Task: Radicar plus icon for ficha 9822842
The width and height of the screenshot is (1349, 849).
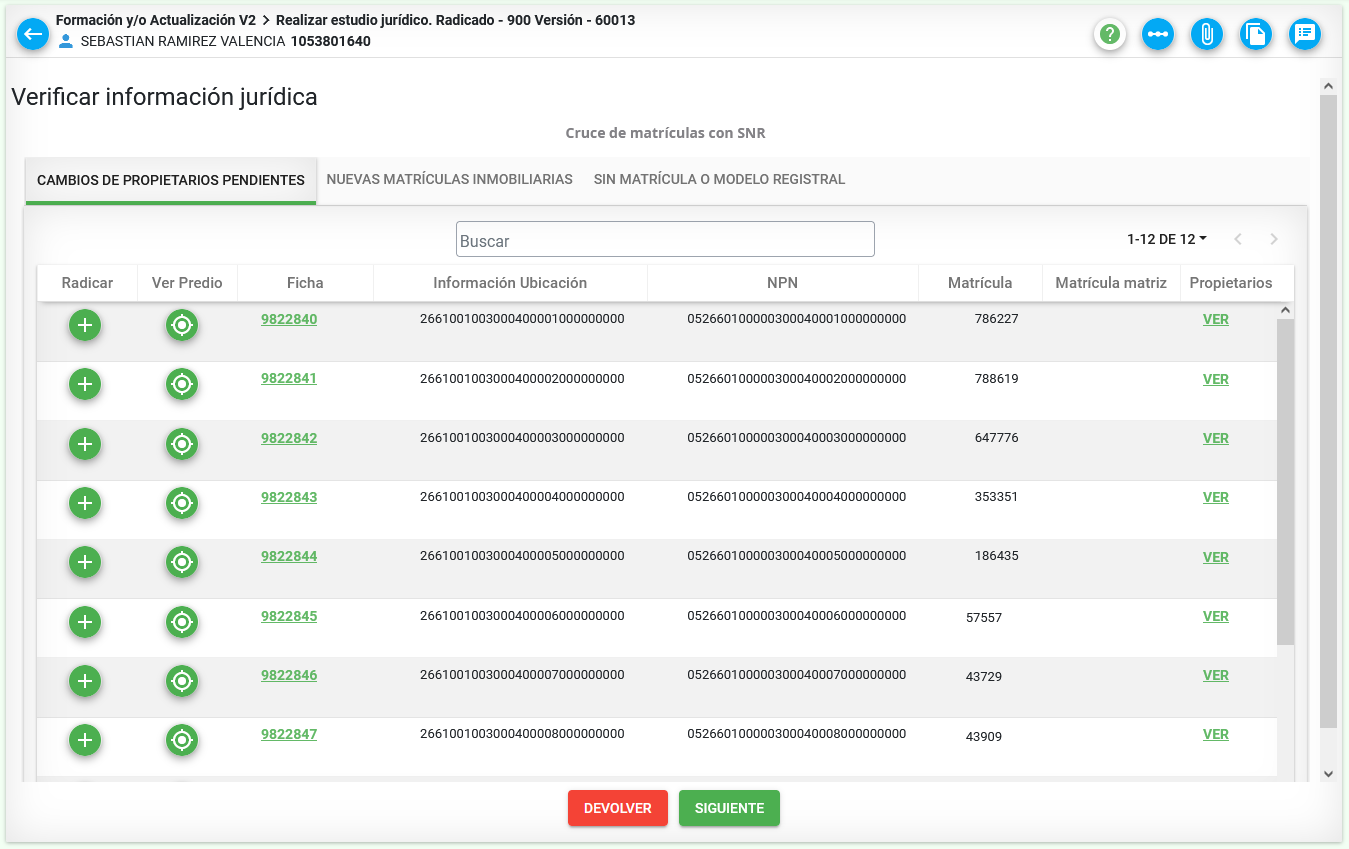Action: (85, 444)
